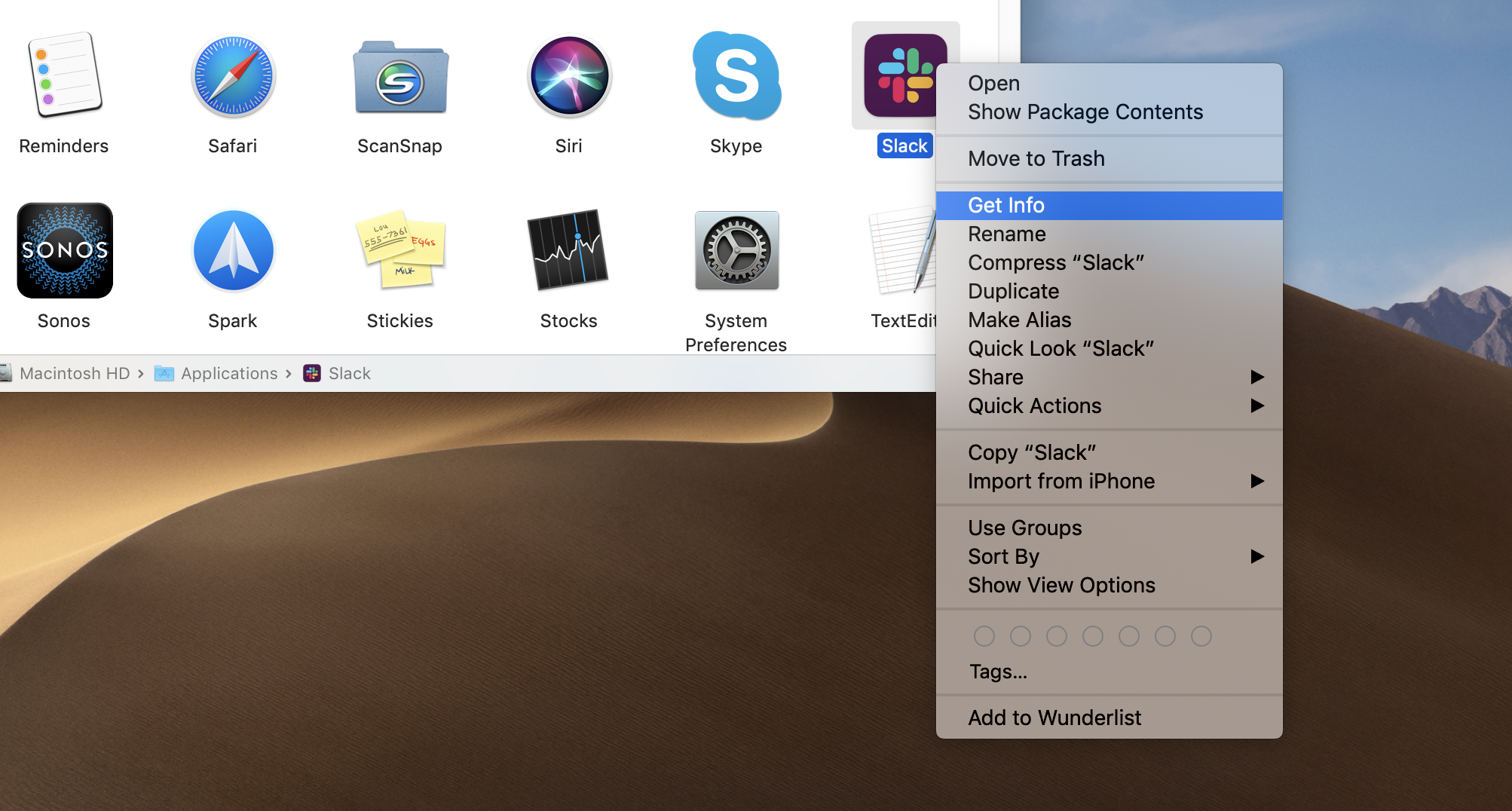
Task: Select the System Preferences icon
Action: (736, 250)
